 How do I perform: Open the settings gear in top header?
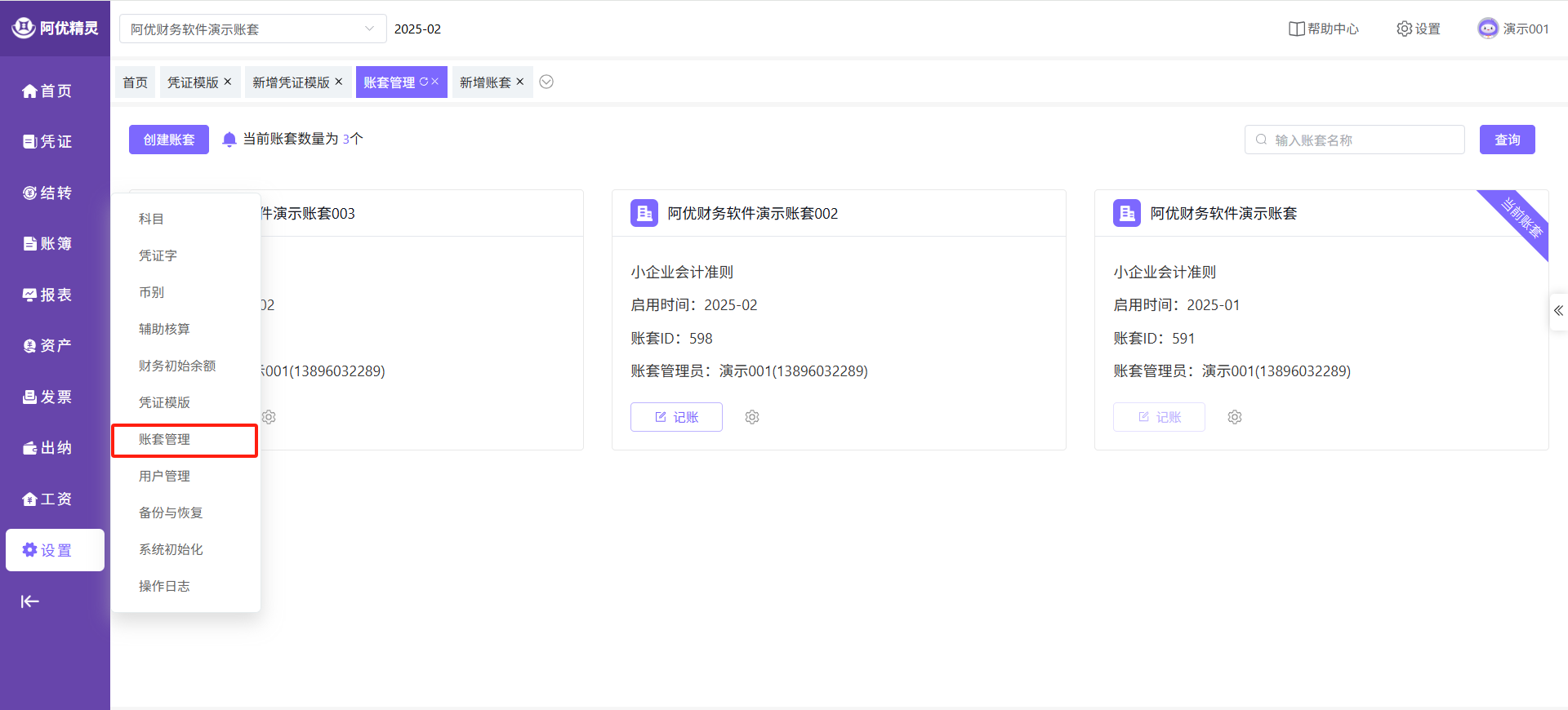[x=1404, y=29]
